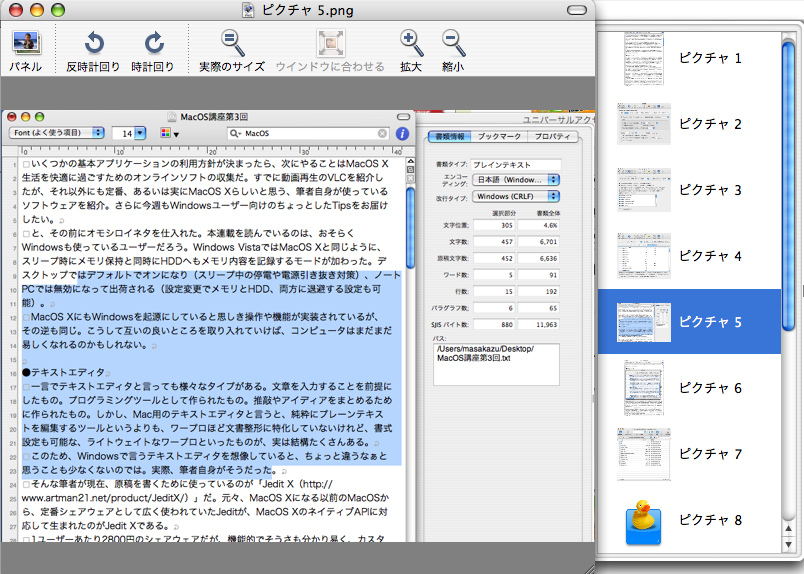The image size is (804, 574).
Task: Click drawer scrollbar blue thumb
Action: [x=788, y=186]
